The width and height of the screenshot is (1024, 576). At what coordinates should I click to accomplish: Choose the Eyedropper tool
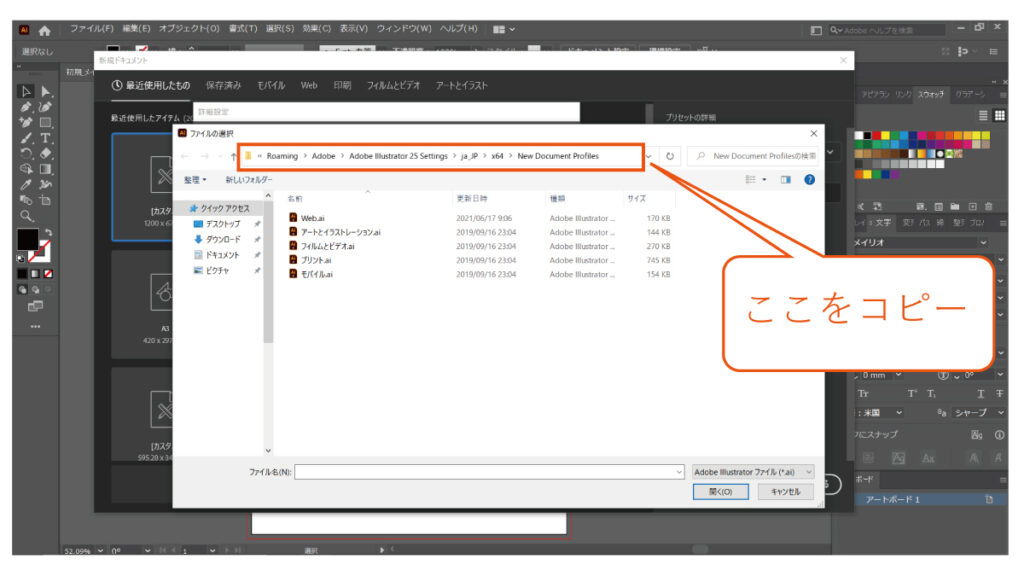click(26, 185)
